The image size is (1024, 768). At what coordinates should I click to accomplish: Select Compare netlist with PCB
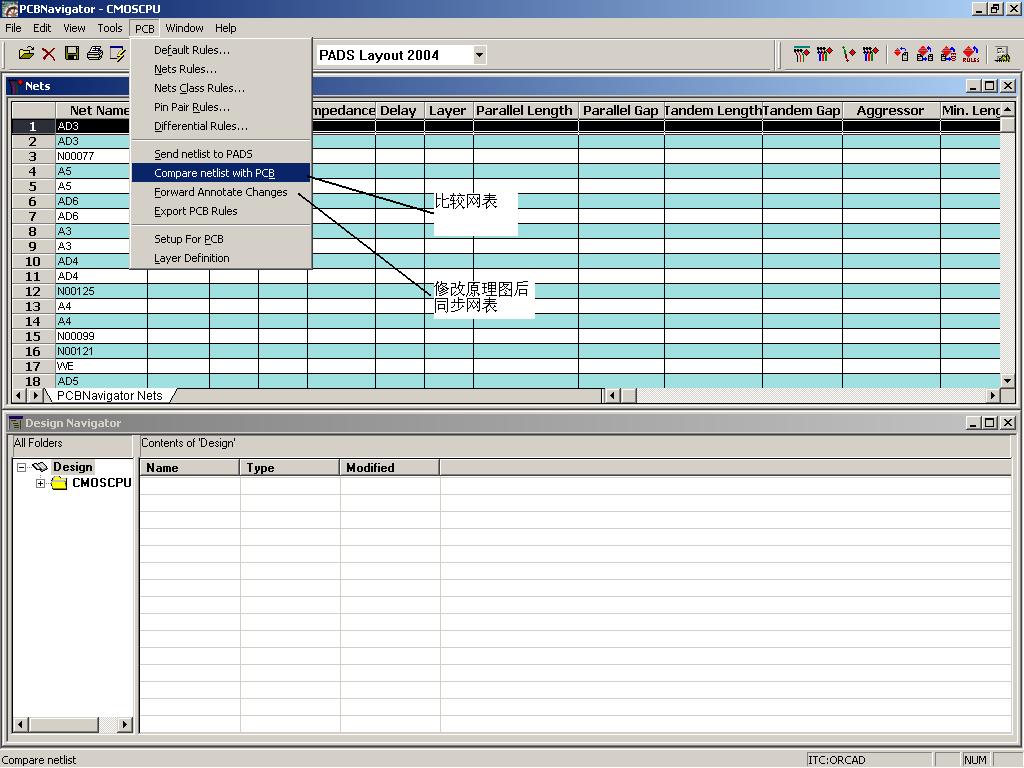click(221, 173)
